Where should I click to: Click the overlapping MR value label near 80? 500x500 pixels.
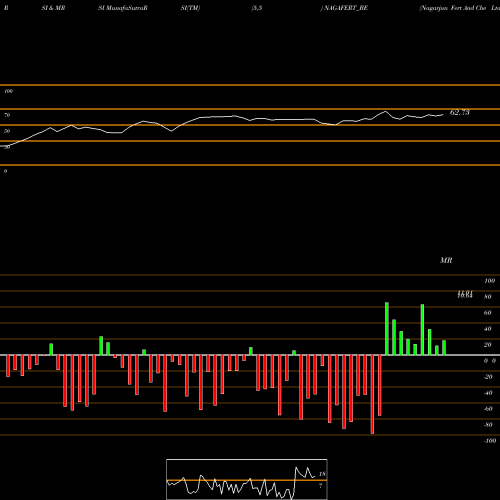465,294
